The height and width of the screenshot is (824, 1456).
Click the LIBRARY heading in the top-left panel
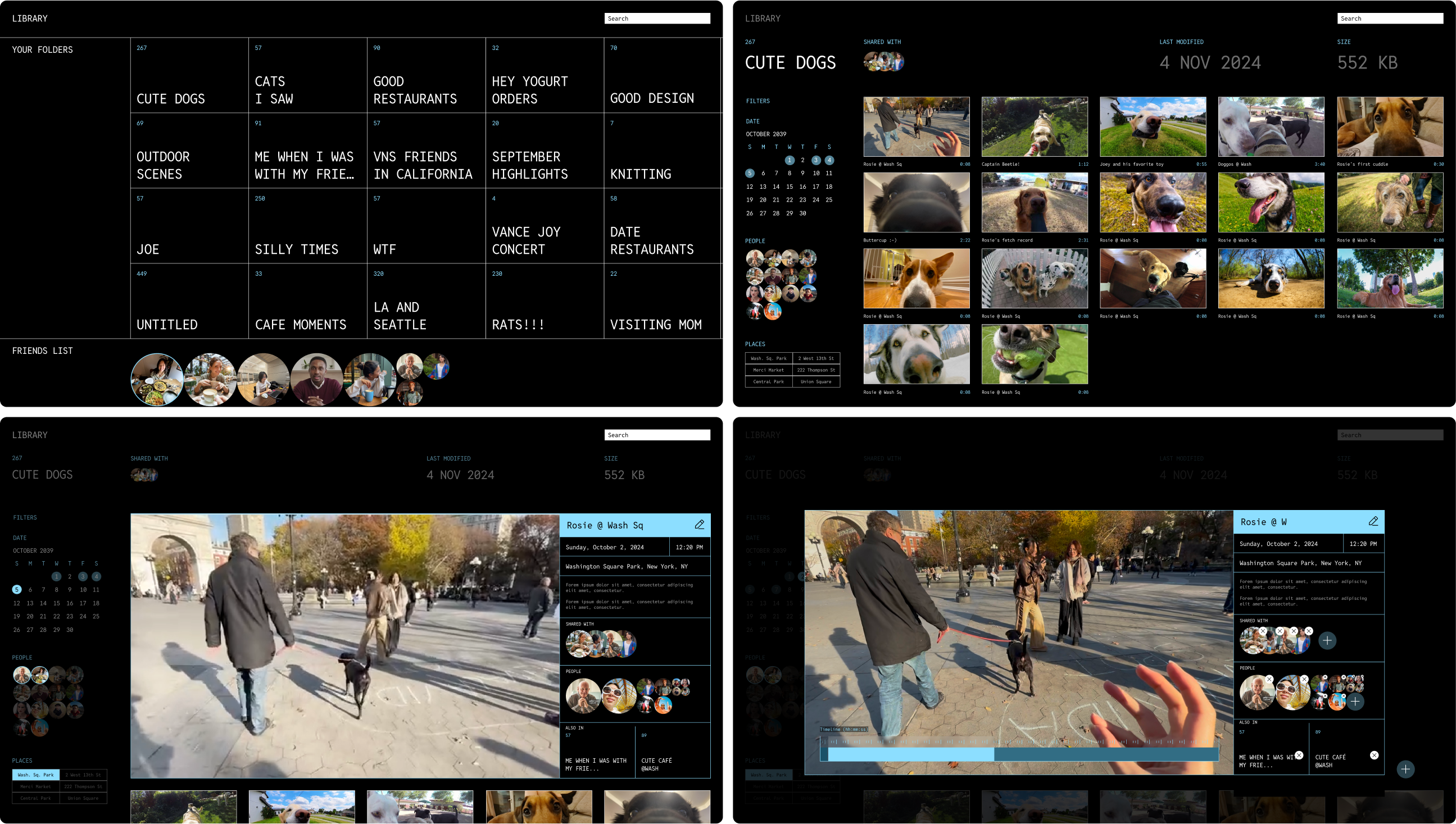click(x=30, y=19)
